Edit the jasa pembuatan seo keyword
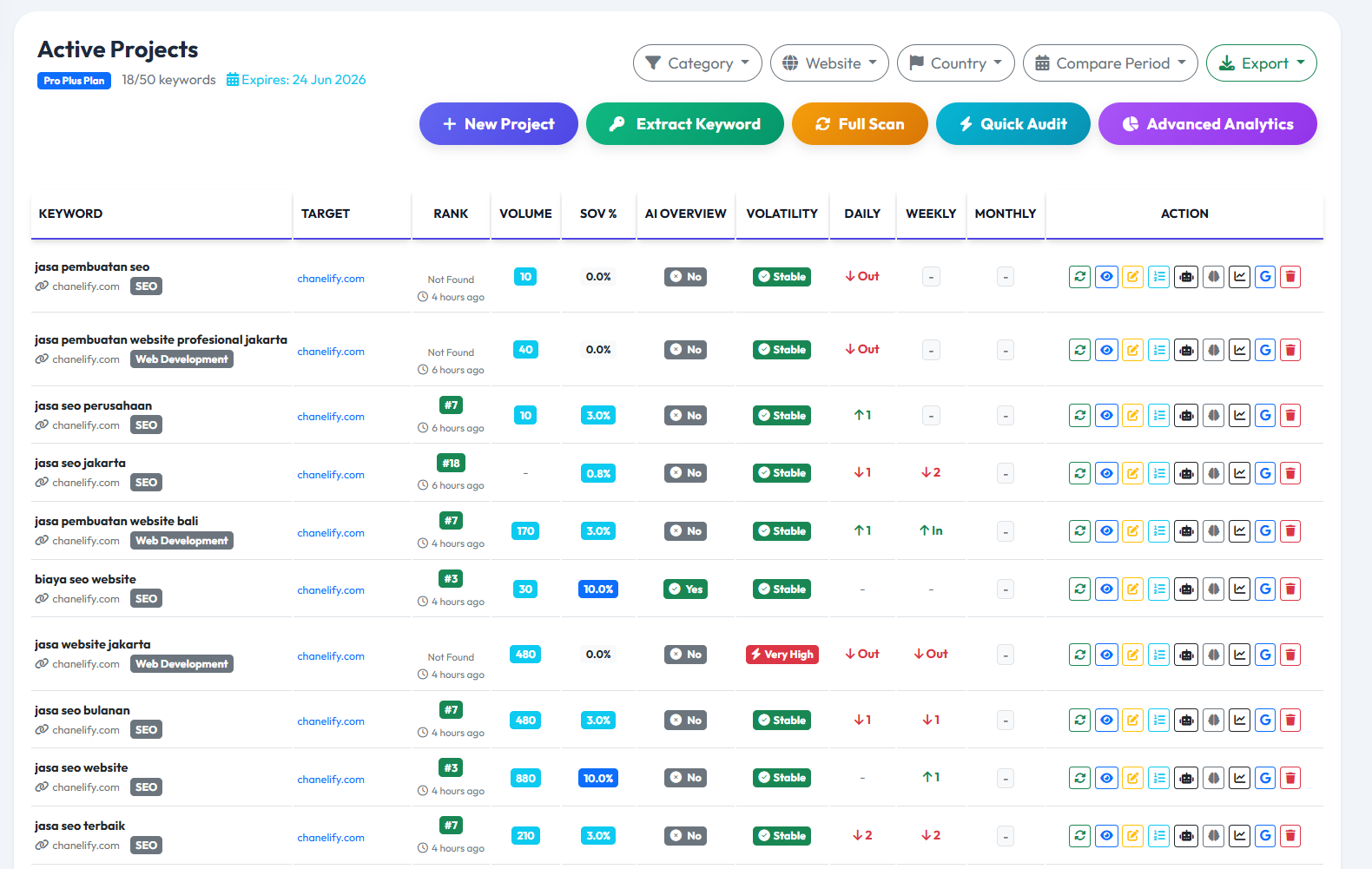Image resolution: width=1372 pixels, height=869 pixels. point(1132,277)
